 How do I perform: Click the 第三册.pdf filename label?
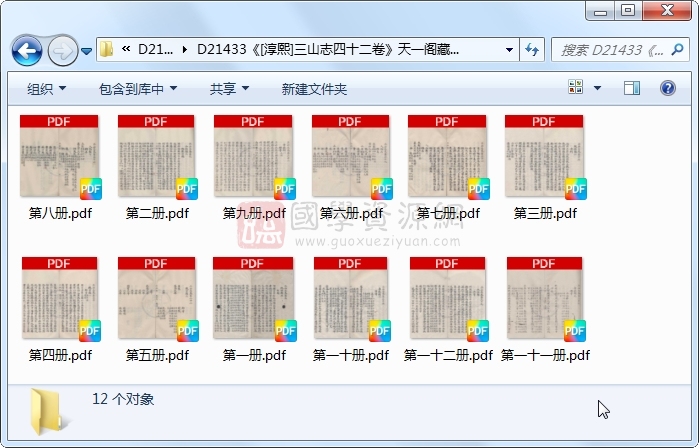tap(545, 214)
